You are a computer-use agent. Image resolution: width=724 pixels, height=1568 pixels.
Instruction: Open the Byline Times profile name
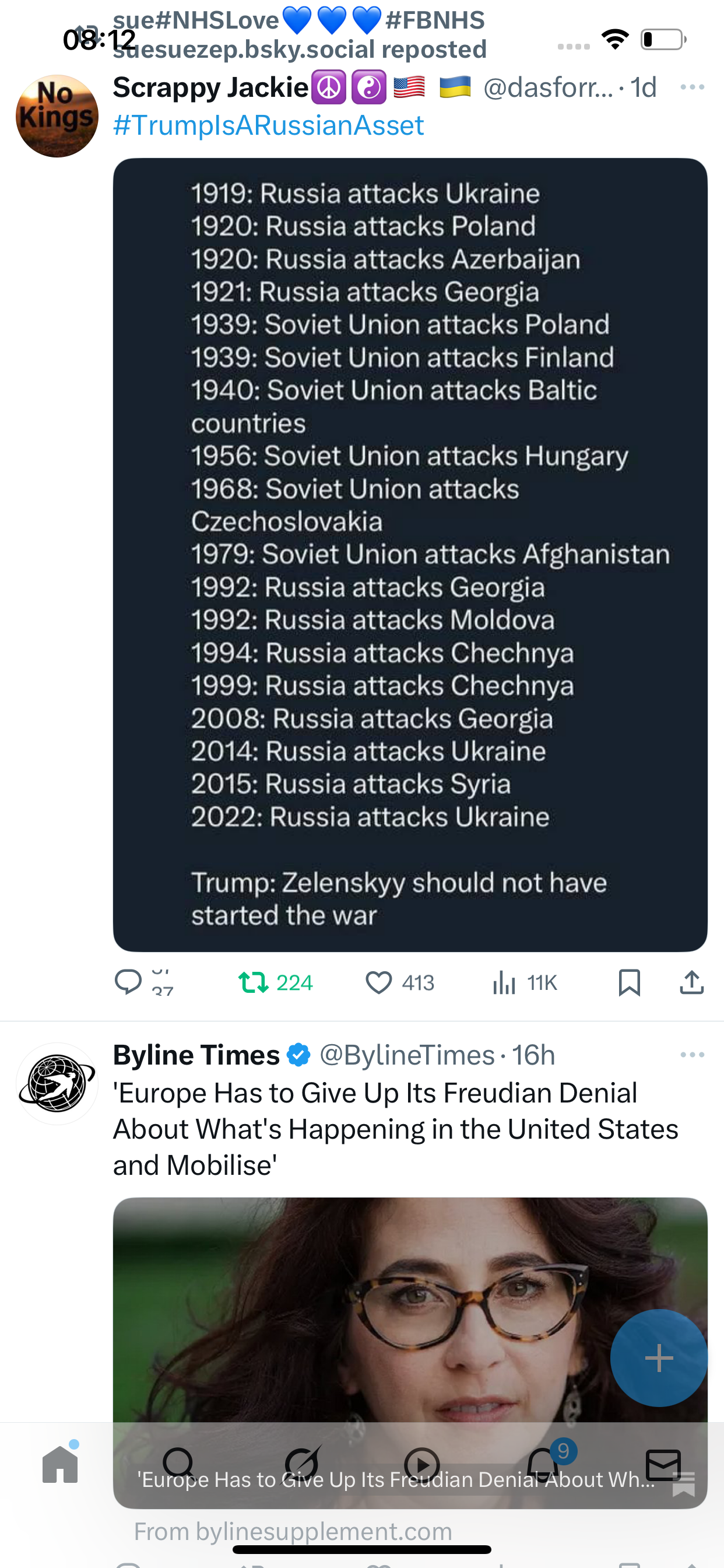click(196, 1055)
